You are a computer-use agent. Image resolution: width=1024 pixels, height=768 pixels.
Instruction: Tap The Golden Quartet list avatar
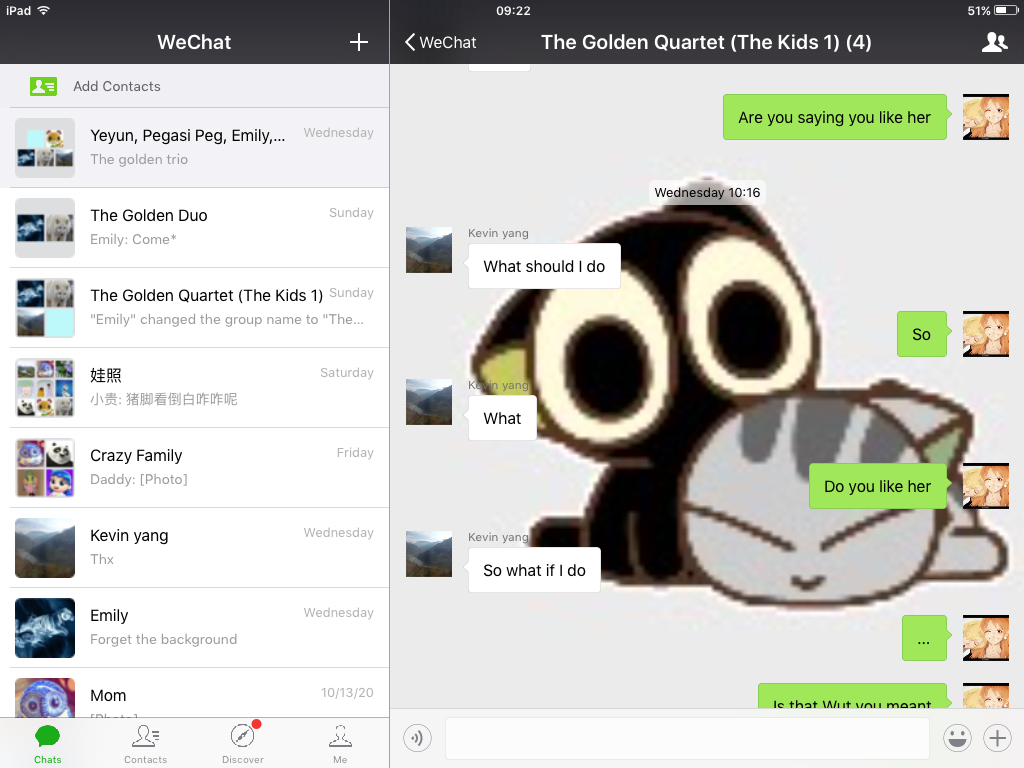point(45,308)
